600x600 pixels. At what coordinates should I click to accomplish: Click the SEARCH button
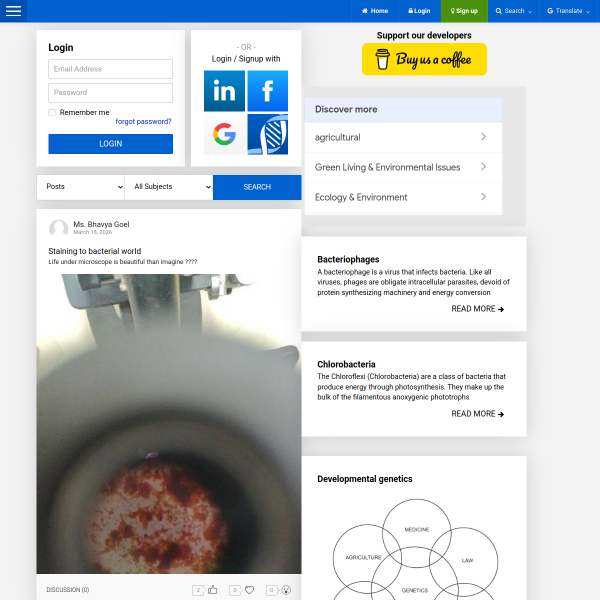coord(257,187)
